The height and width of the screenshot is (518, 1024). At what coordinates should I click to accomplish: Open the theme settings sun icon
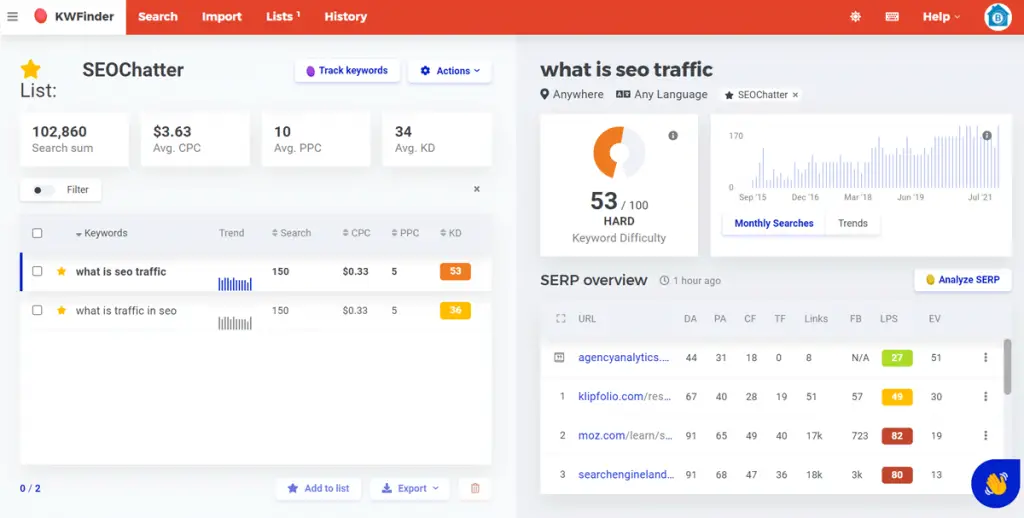point(855,17)
